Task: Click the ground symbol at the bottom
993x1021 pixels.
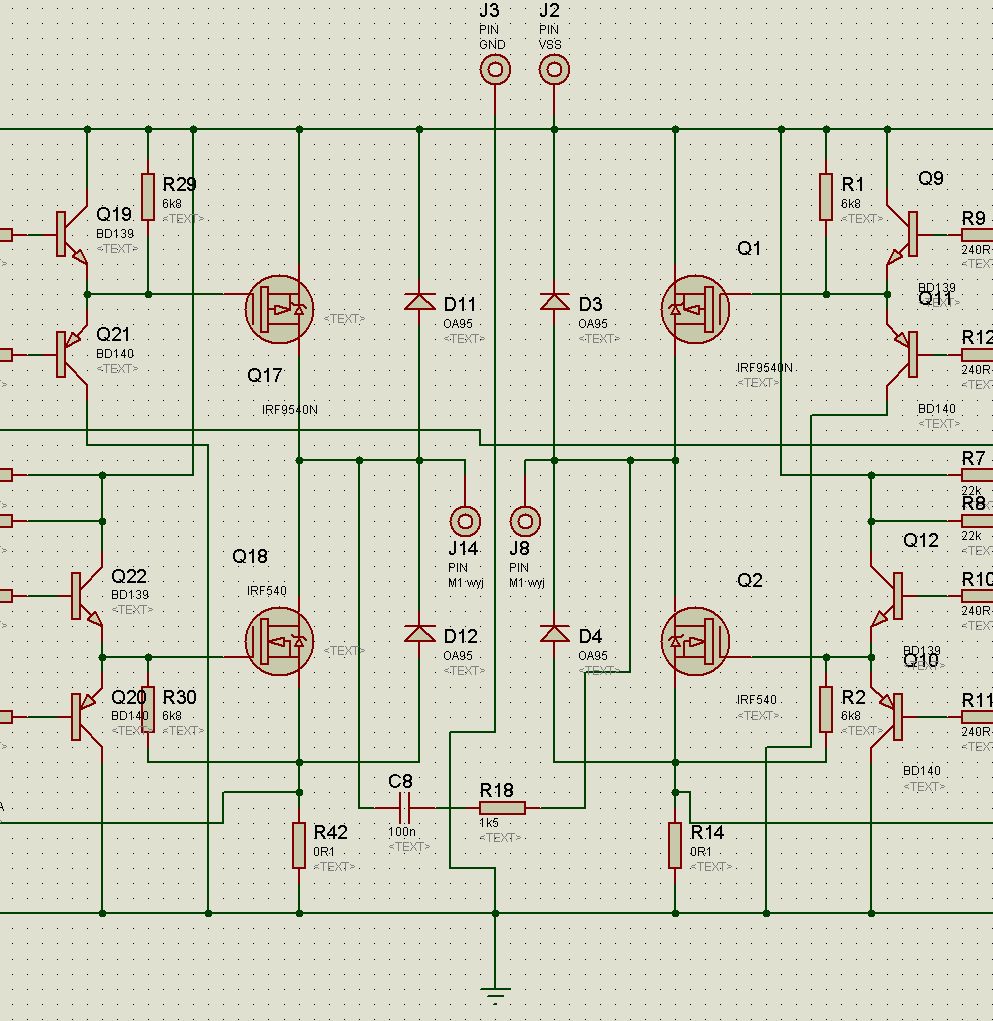Action: tap(495, 995)
